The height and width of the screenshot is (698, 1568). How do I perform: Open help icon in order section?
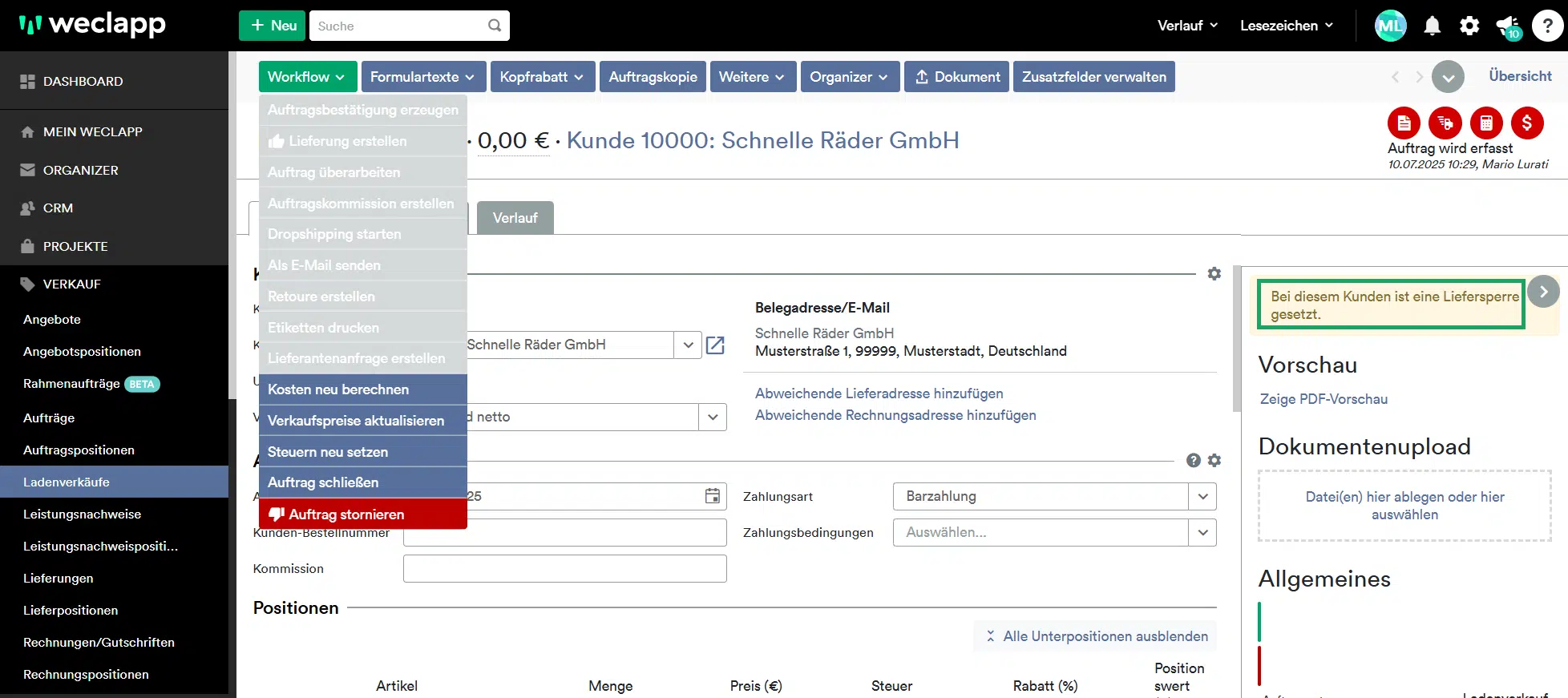(x=1194, y=460)
